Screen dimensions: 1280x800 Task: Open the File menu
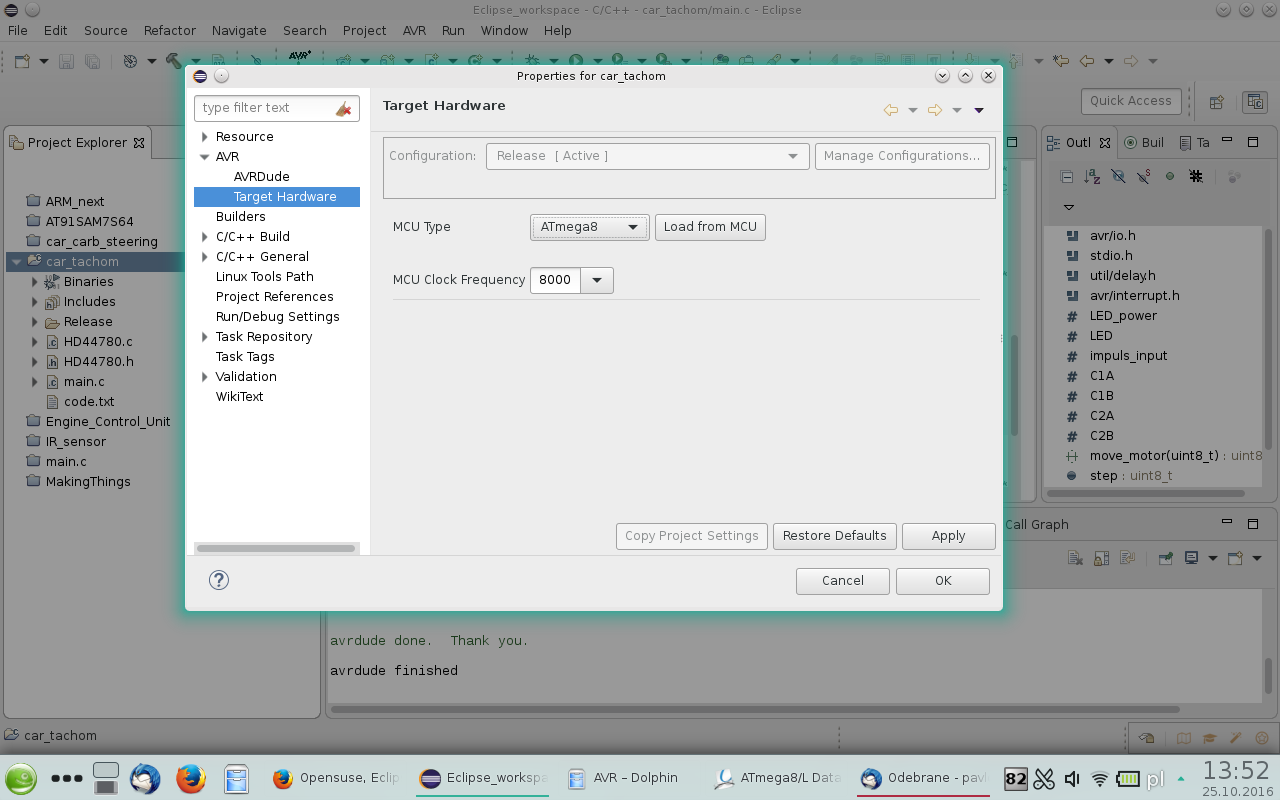click(x=18, y=30)
